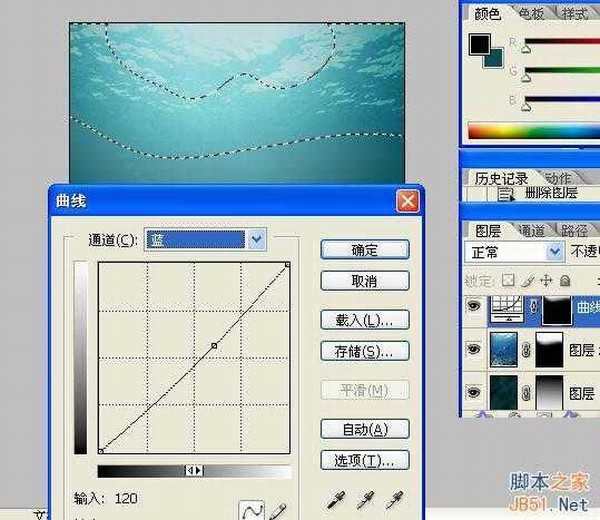Click the middle control point on the curve
600x520 pixels.
tap(214, 346)
